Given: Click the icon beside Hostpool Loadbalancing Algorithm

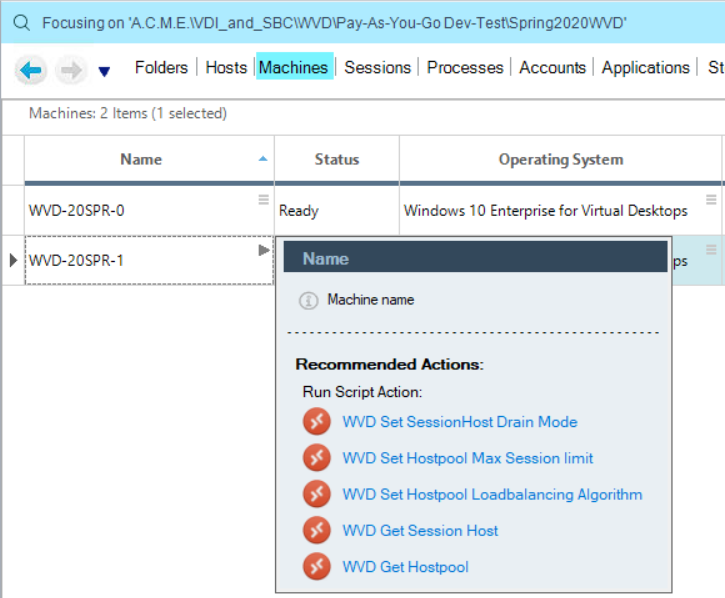Looking at the screenshot, I should 317,494.
